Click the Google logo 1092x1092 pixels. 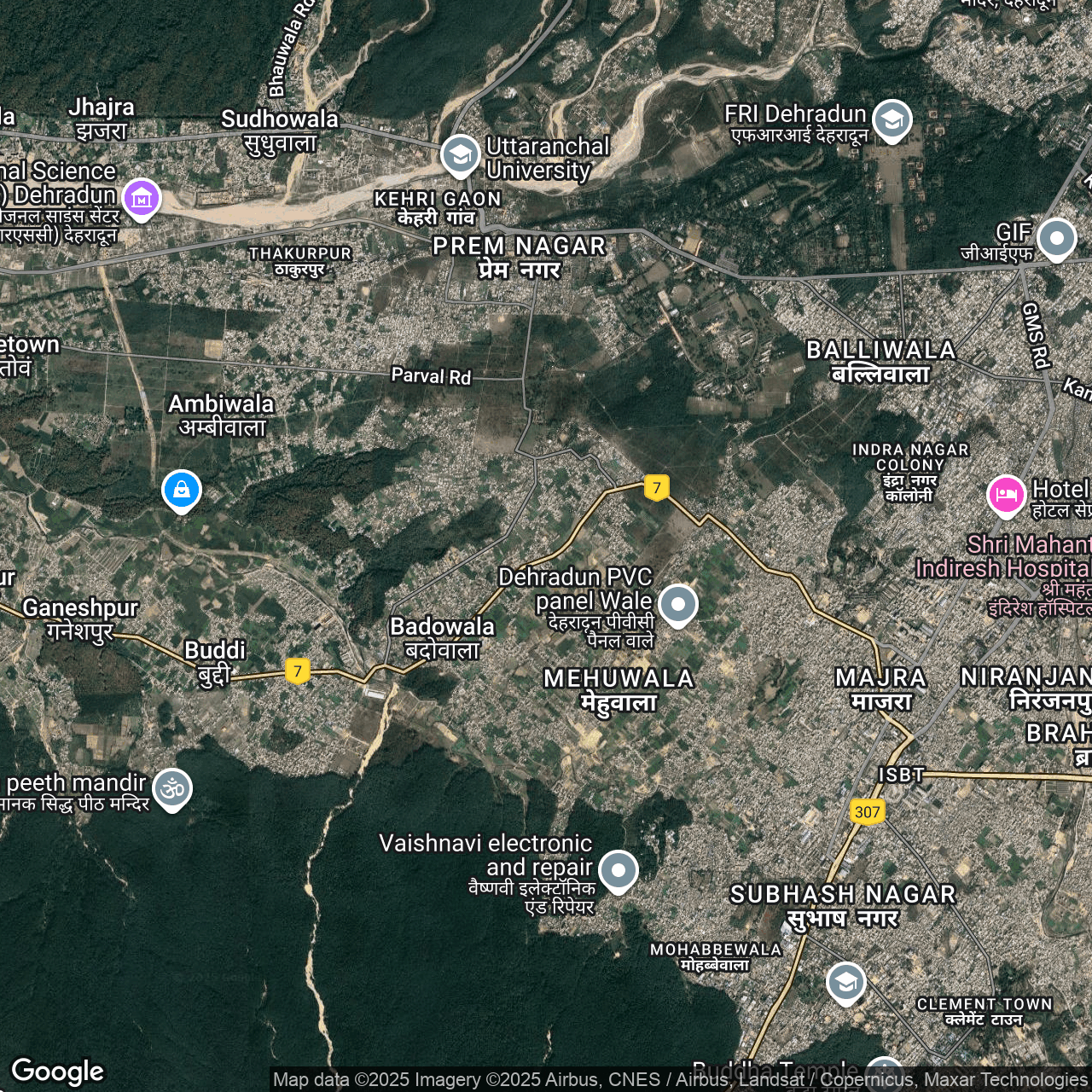click(58, 1071)
